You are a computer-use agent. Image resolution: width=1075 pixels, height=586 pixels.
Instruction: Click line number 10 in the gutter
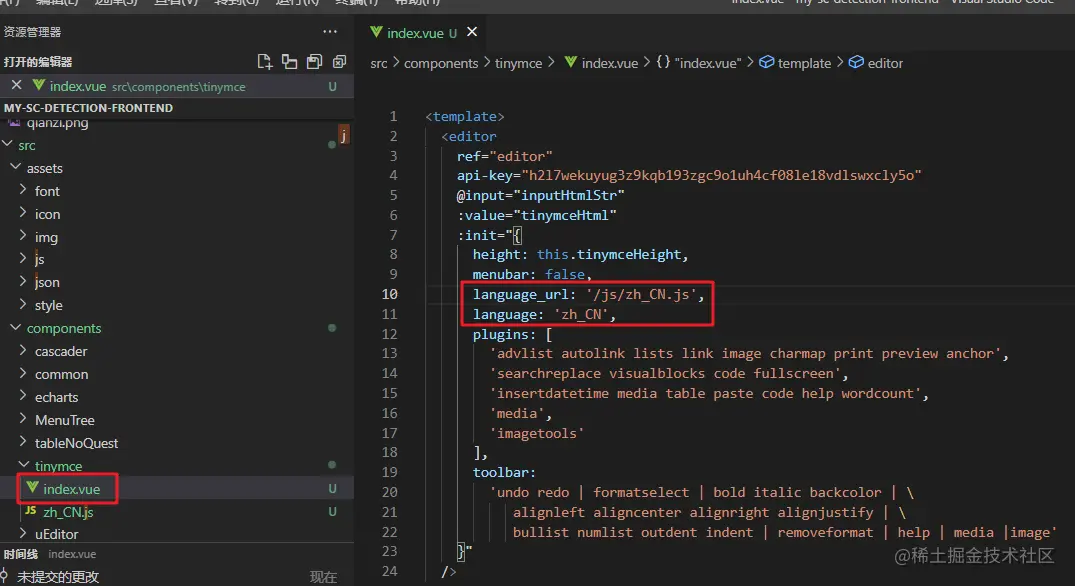[x=389, y=294]
